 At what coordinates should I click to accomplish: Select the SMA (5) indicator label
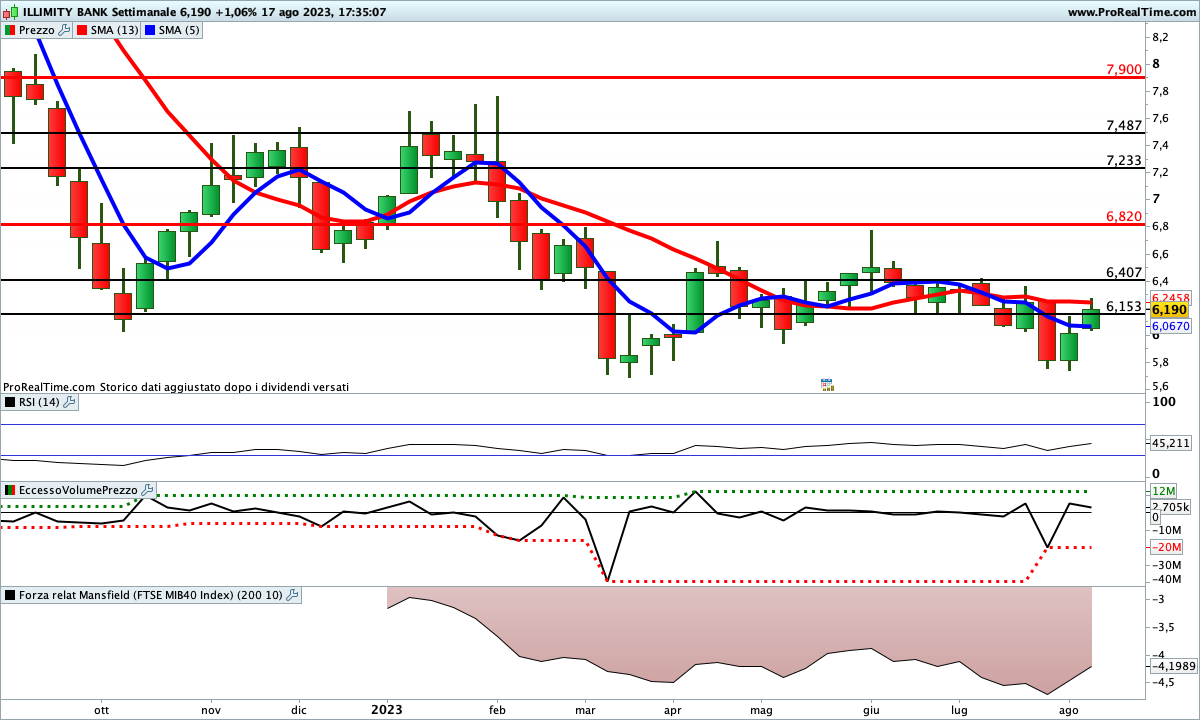(x=181, y=31)
